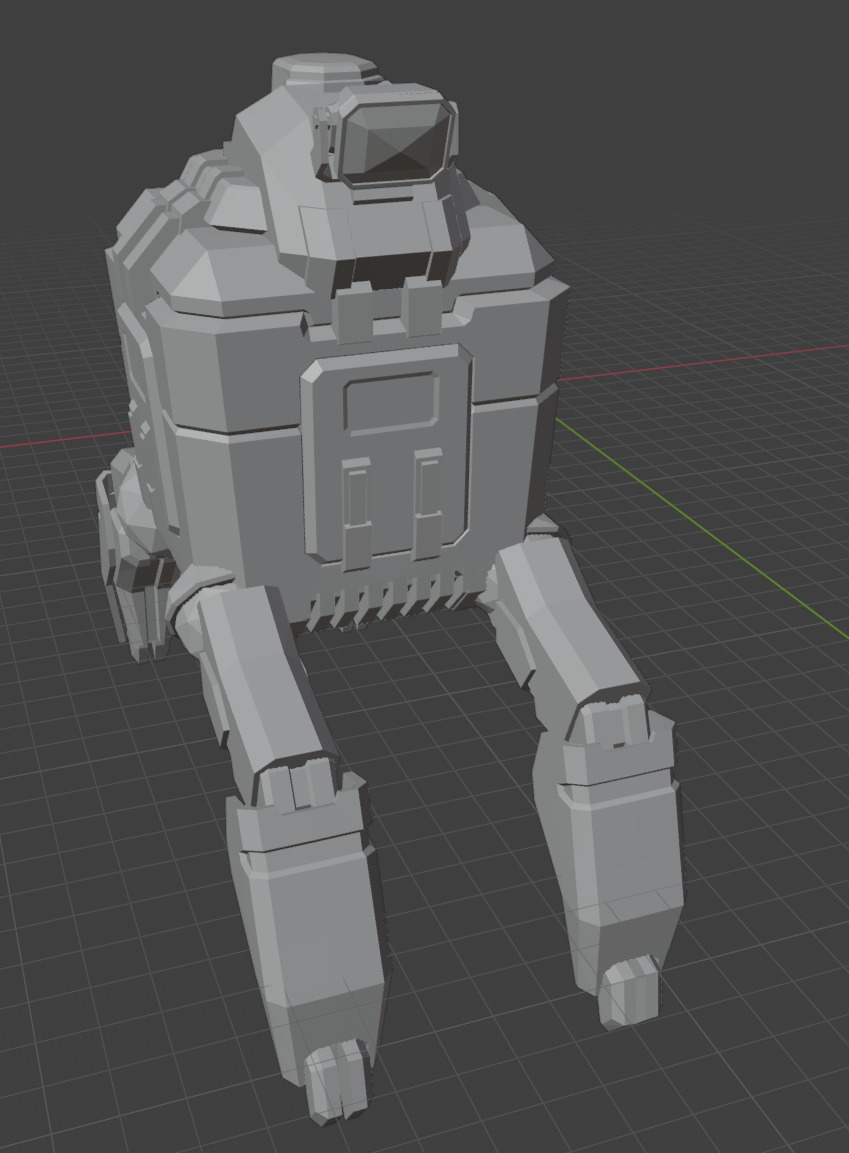This screenshot has width=849, height=1153.
Task: Click the green Y axis line
Action: 702,528
